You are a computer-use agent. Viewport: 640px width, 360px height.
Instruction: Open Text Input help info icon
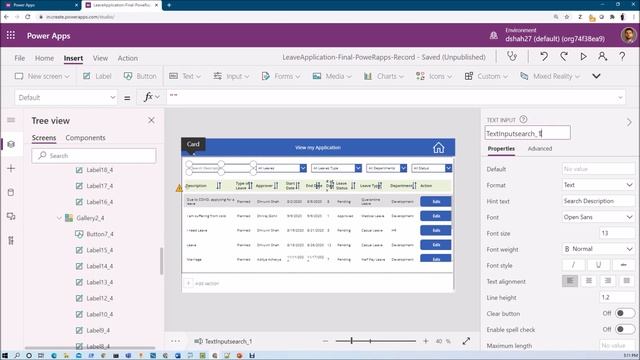pyautogui.click(x=523, y=120)
